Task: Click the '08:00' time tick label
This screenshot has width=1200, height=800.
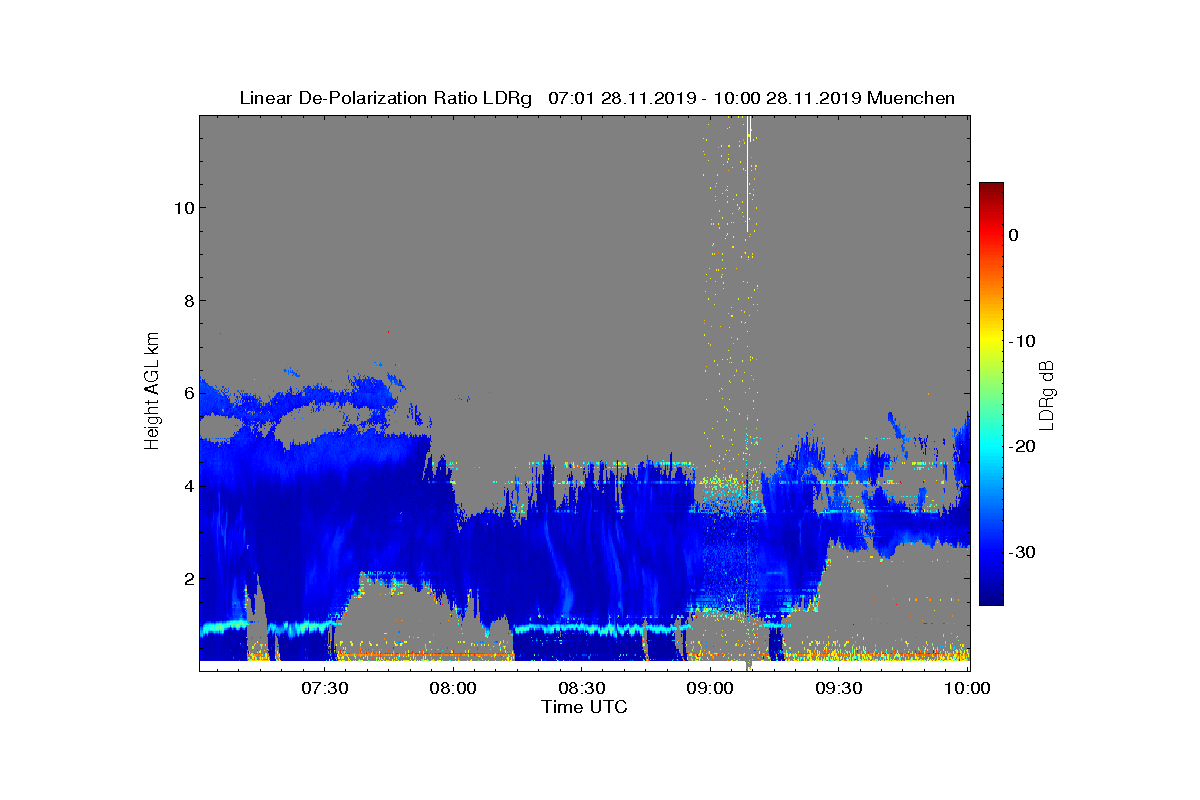Action: pos(453,688)
